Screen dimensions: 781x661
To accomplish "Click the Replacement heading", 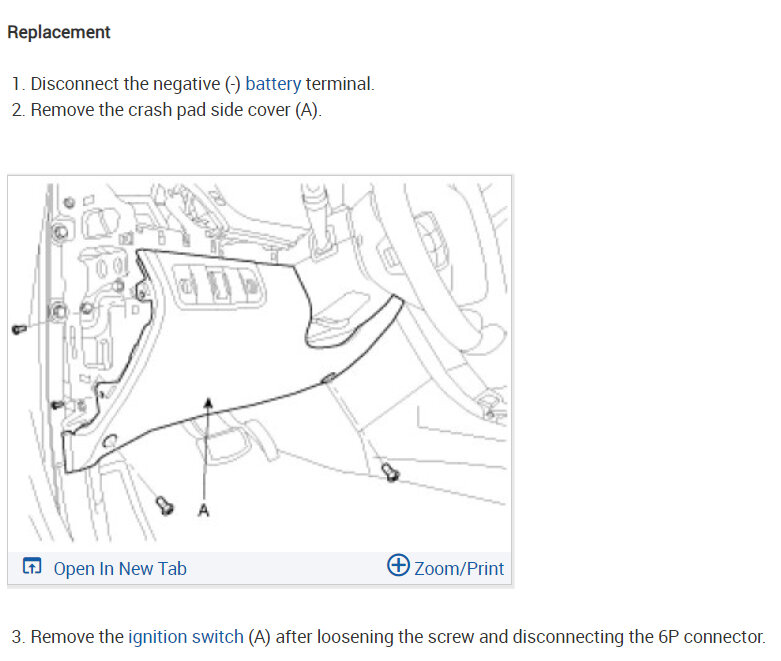I will click(x=59, y=32).
